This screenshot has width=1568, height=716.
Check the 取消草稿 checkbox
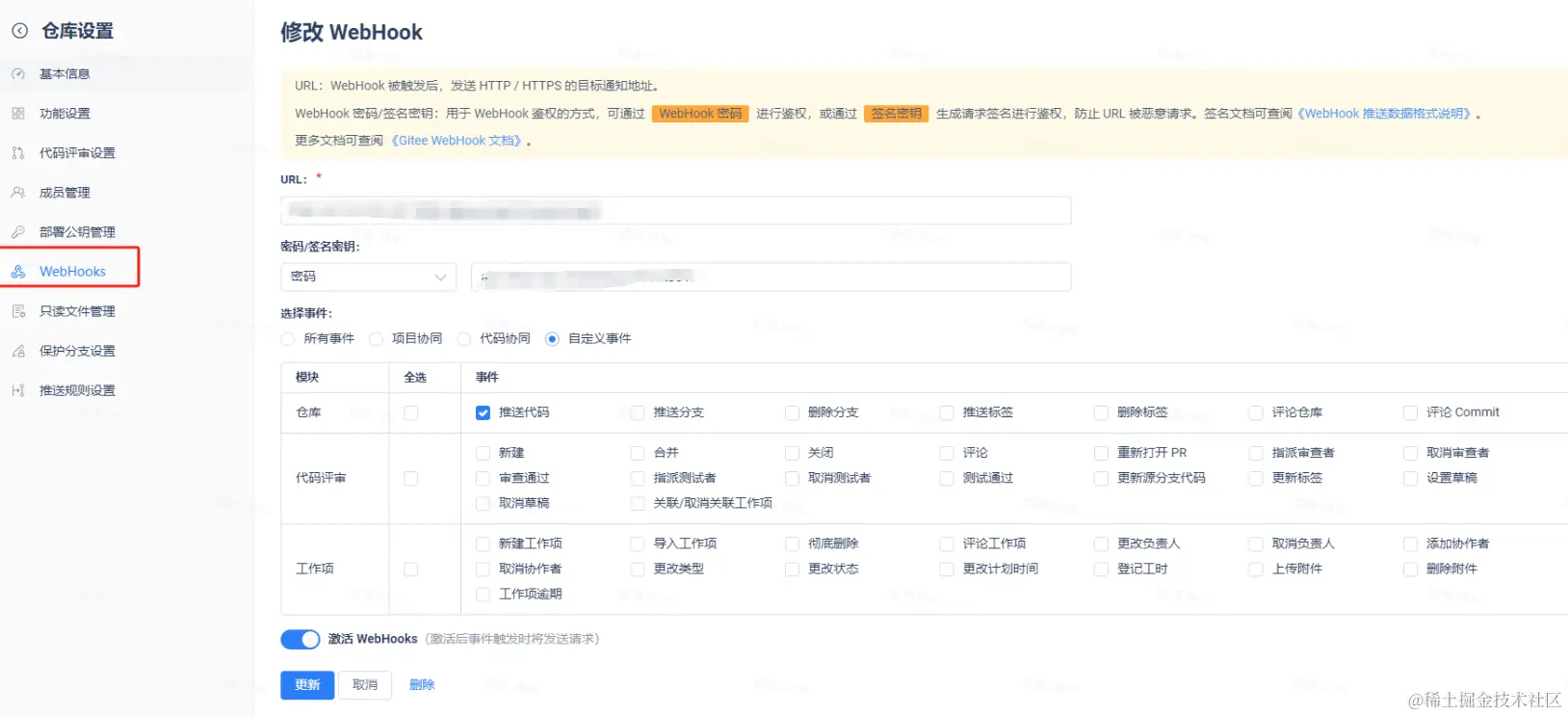(x=483, y=503)
